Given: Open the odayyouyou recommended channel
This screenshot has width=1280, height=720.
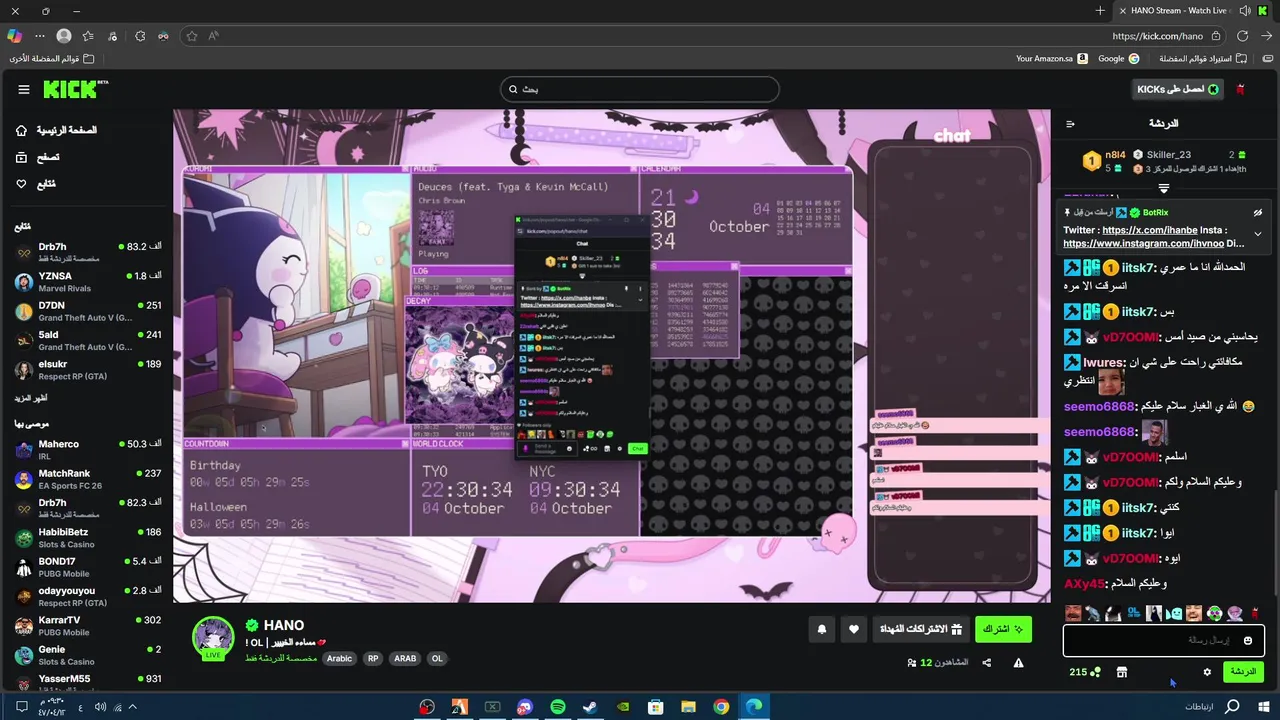Looking at the screenshot, I should [x=88, y=597].
